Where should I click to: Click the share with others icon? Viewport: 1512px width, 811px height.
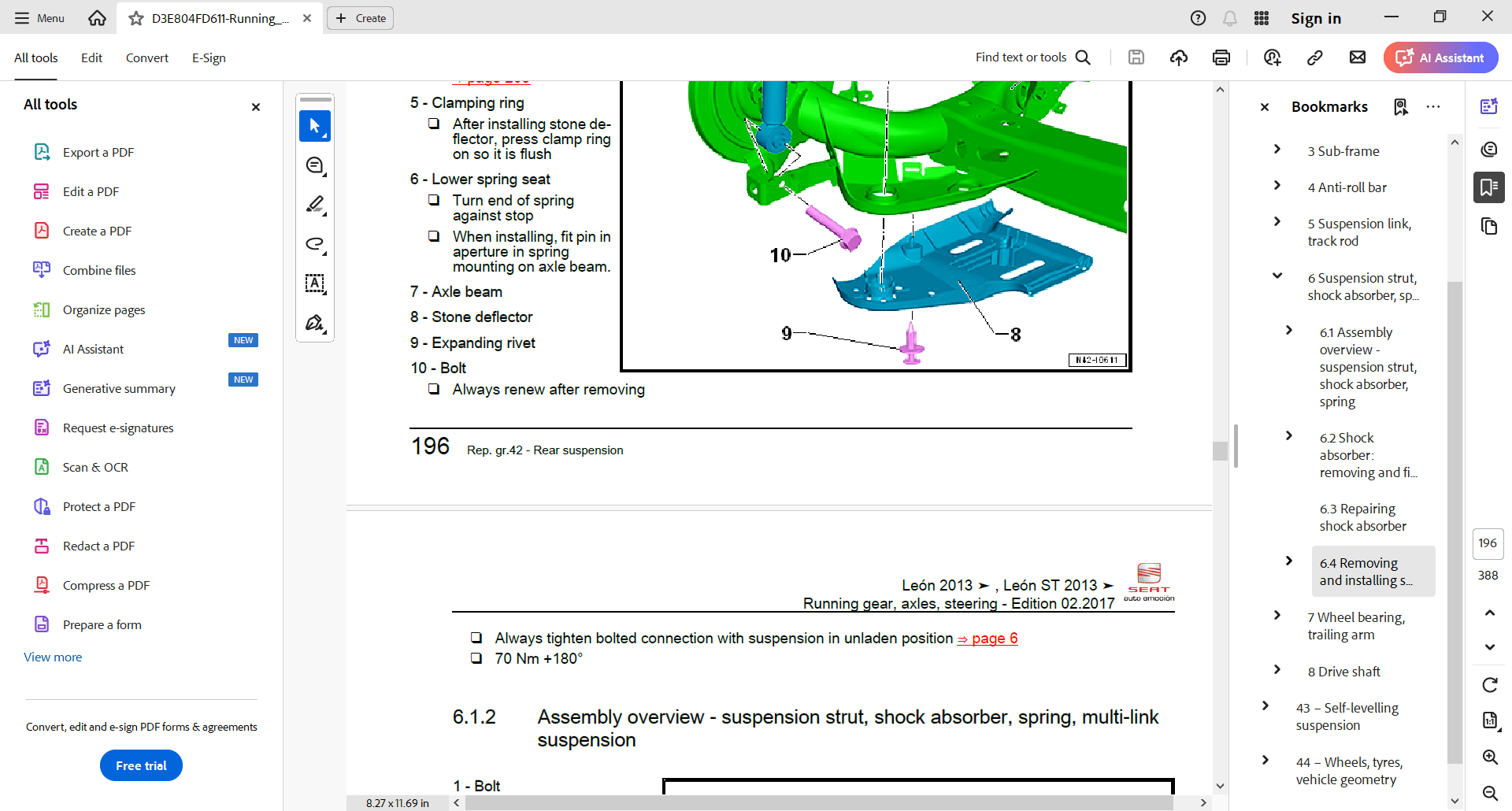(x=1272, y=57)
